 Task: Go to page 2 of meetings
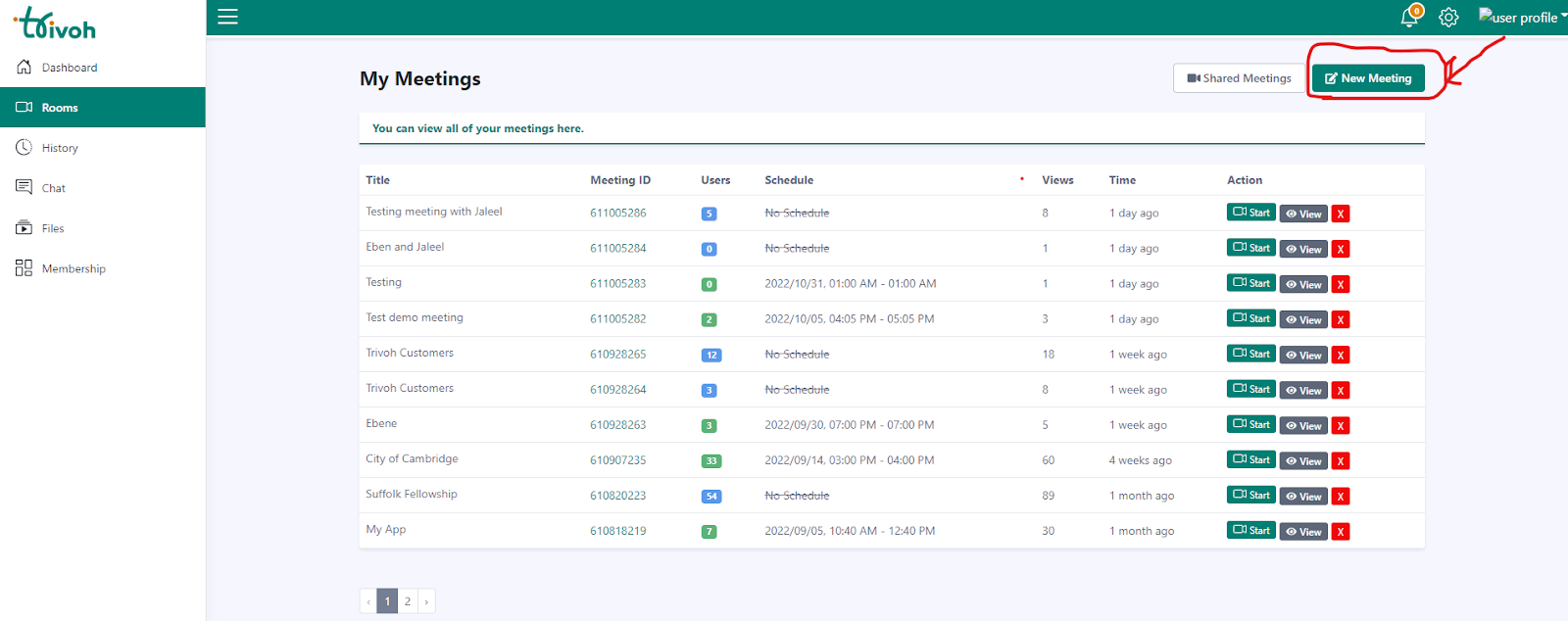click(408, 601)
